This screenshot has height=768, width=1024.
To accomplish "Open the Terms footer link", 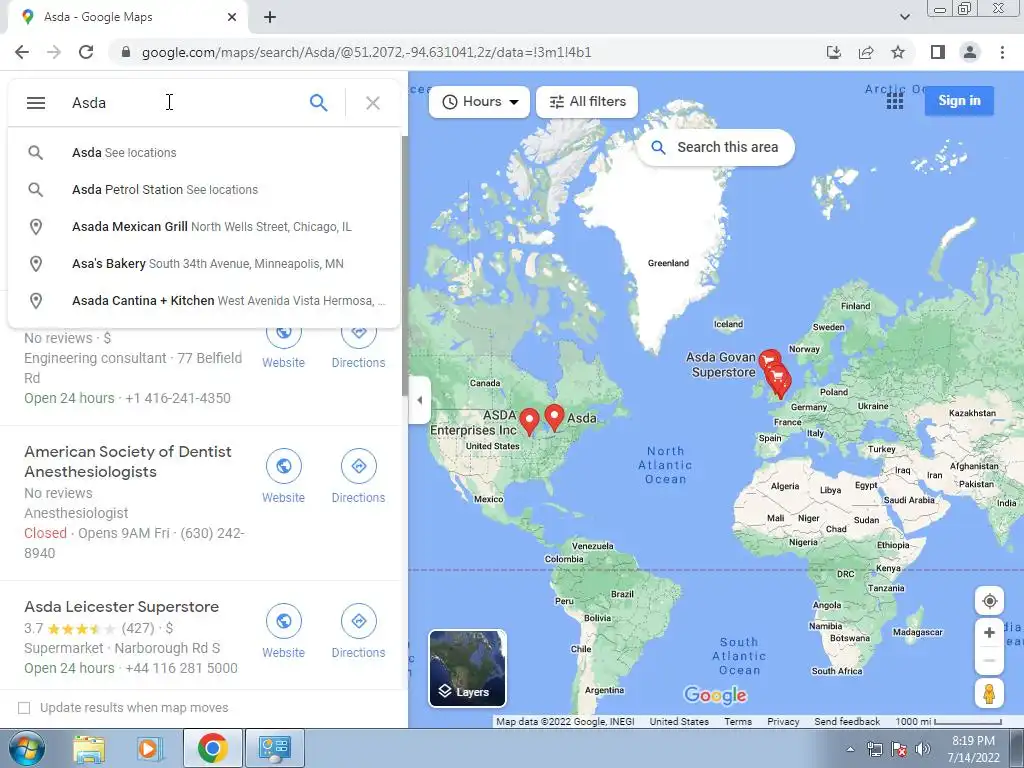I will (x=738, y=722).
